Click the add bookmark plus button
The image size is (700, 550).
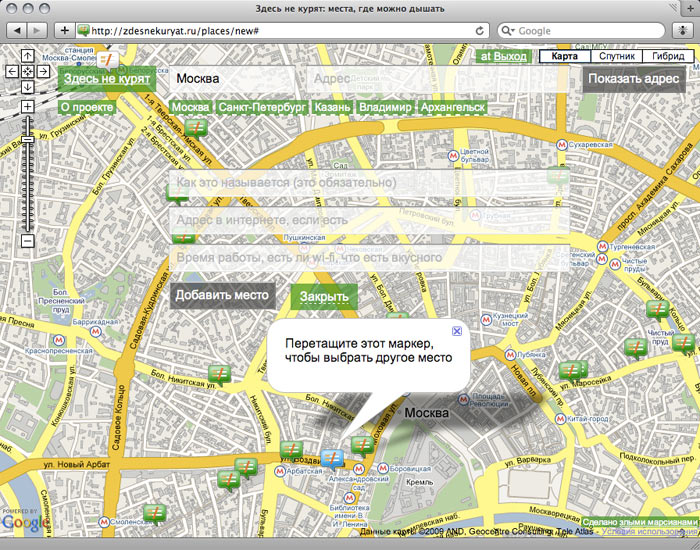65,31
